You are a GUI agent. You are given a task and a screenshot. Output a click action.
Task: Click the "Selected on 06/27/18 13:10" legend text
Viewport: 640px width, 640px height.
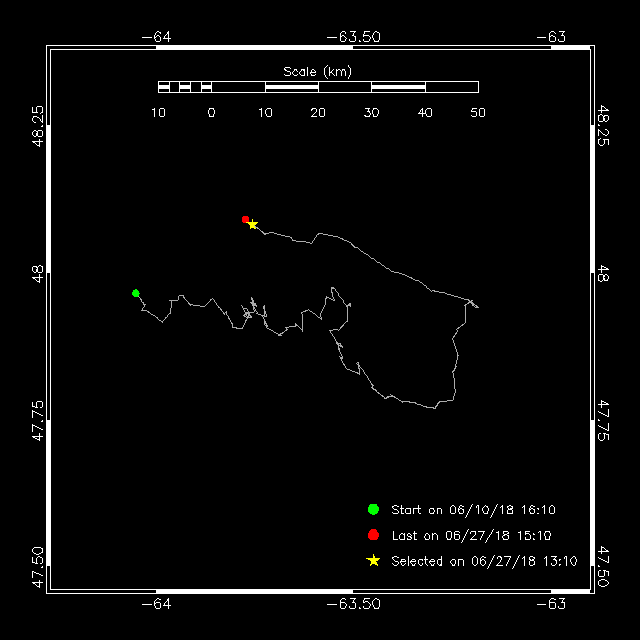484,562
